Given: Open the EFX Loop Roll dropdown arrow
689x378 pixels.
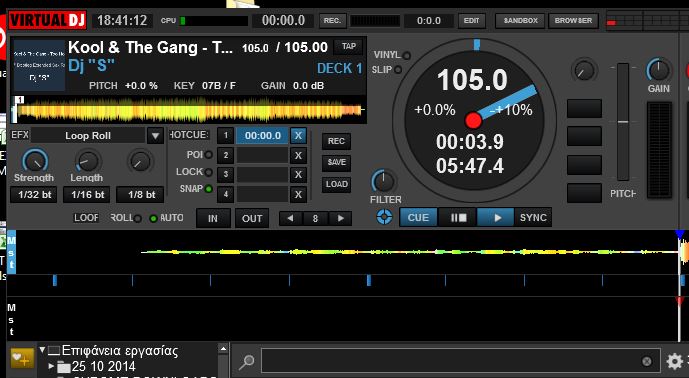Looking at the screenshot, I should pyautogui.click(x=155, y=136).
